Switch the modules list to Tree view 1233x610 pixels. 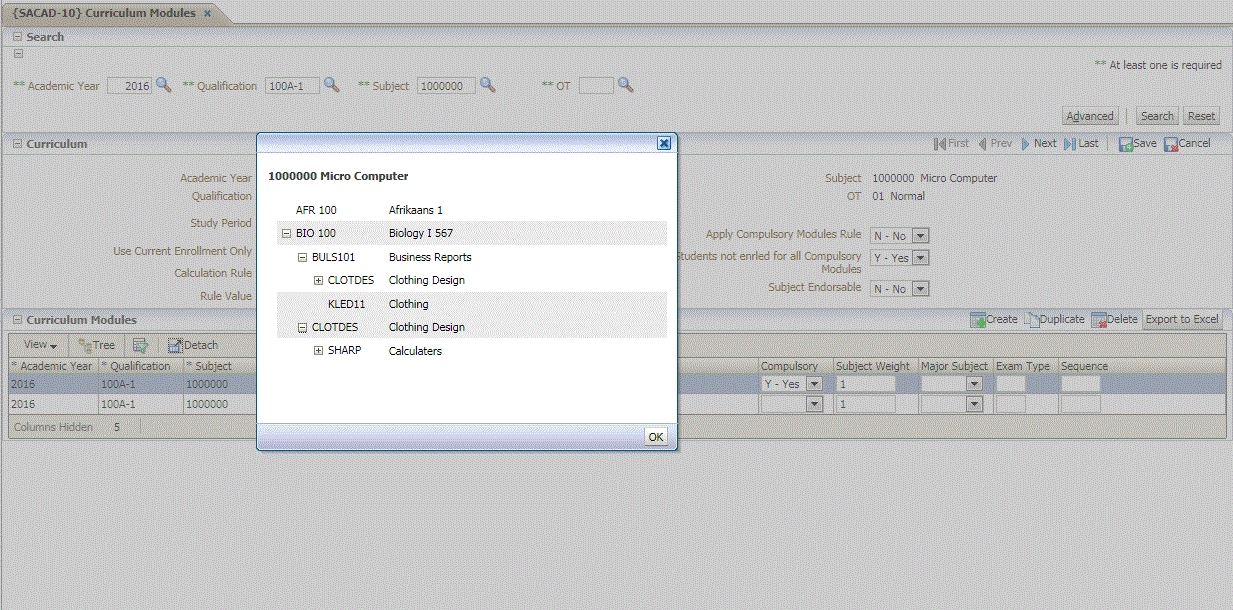[x=96, y=344]
